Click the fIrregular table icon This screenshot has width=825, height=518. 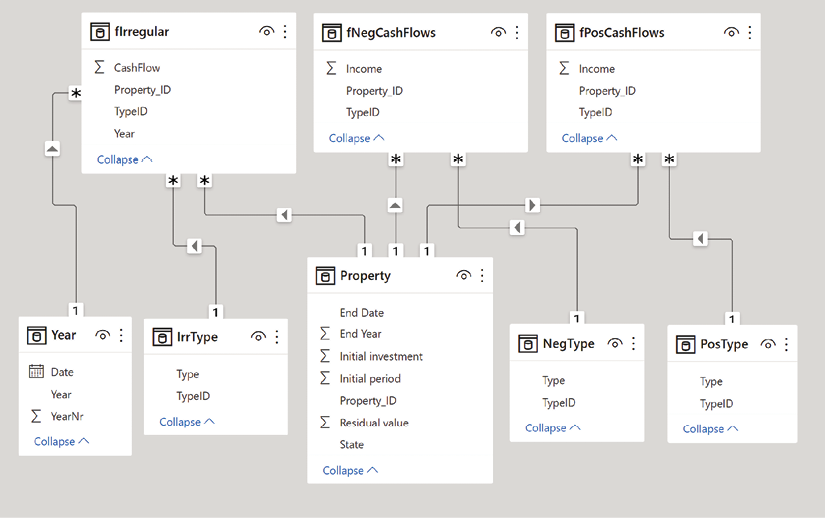(100, 32)
